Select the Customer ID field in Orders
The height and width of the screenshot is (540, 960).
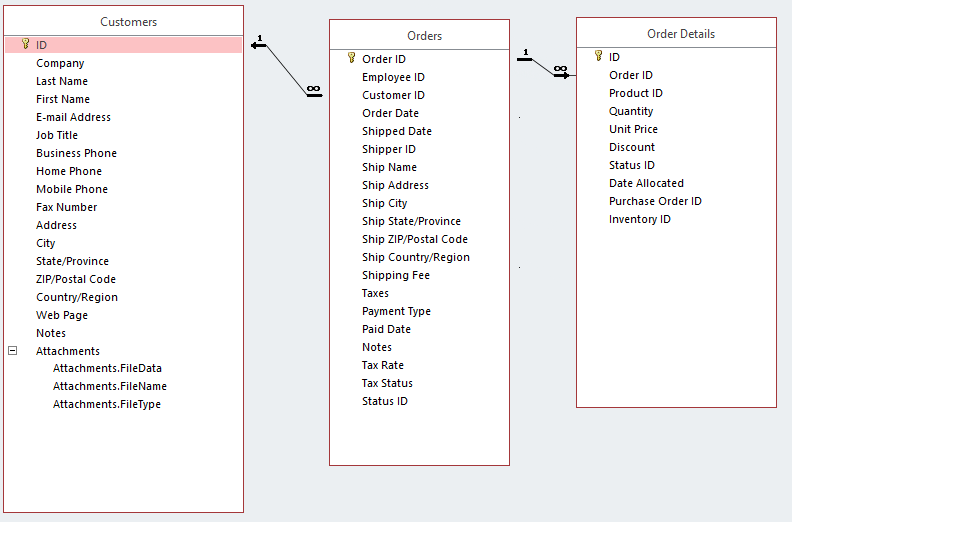[393, 95]
